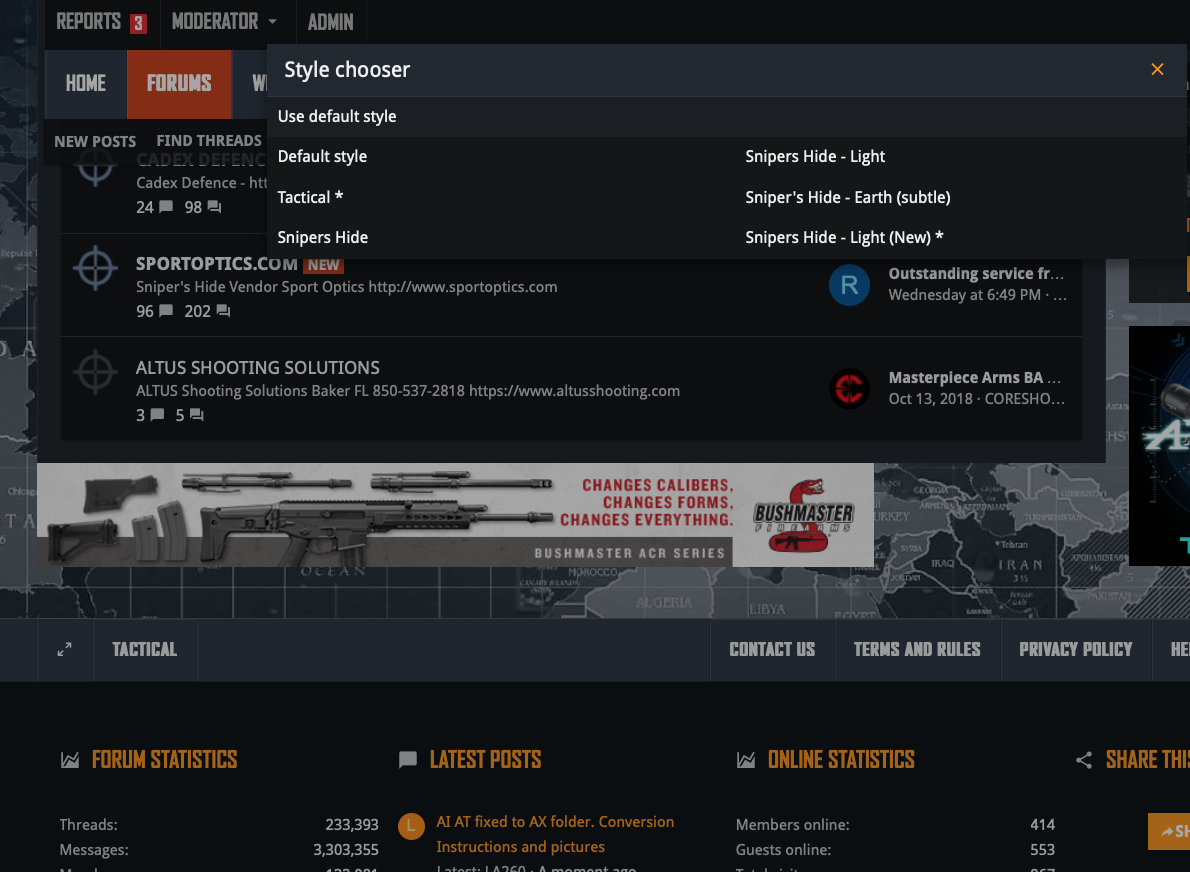Image resolution: width=1190 pixels, height=872 pixels.
Task: Click the Bushmaster ACR Series banner ad
Action: [x=455, y=515]
